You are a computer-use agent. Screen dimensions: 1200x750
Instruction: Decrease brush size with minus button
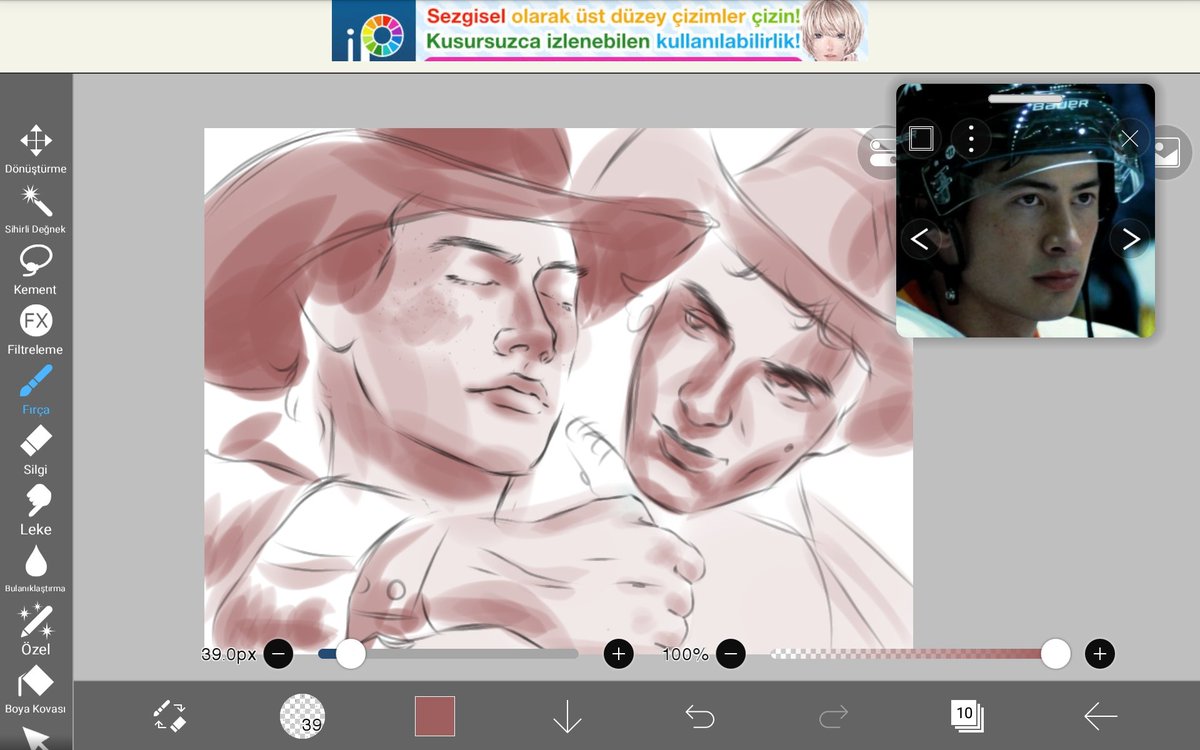click(278, 655)
